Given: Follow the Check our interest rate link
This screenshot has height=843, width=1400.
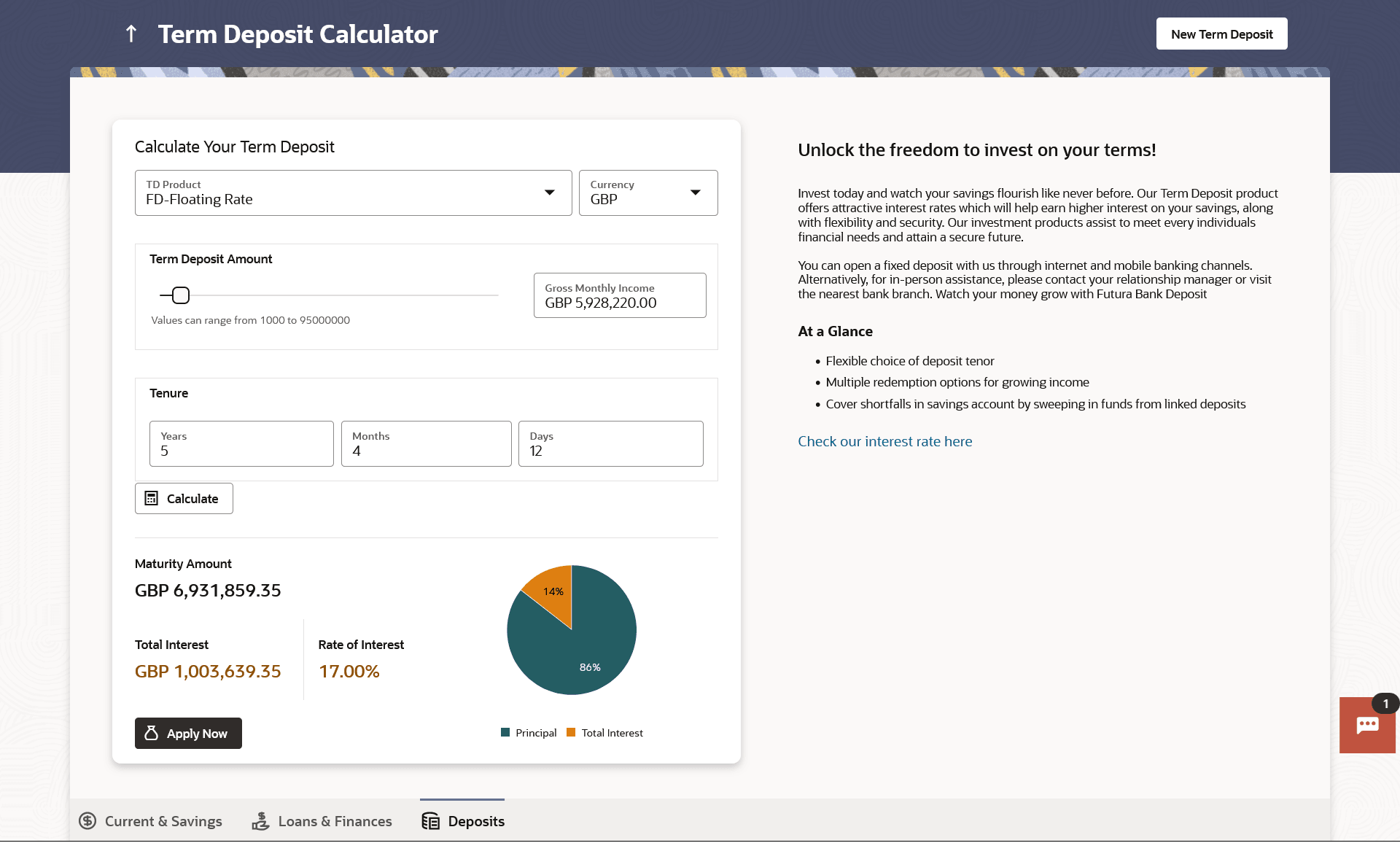Looking at the screenshot, I should (x=884, y=441).
